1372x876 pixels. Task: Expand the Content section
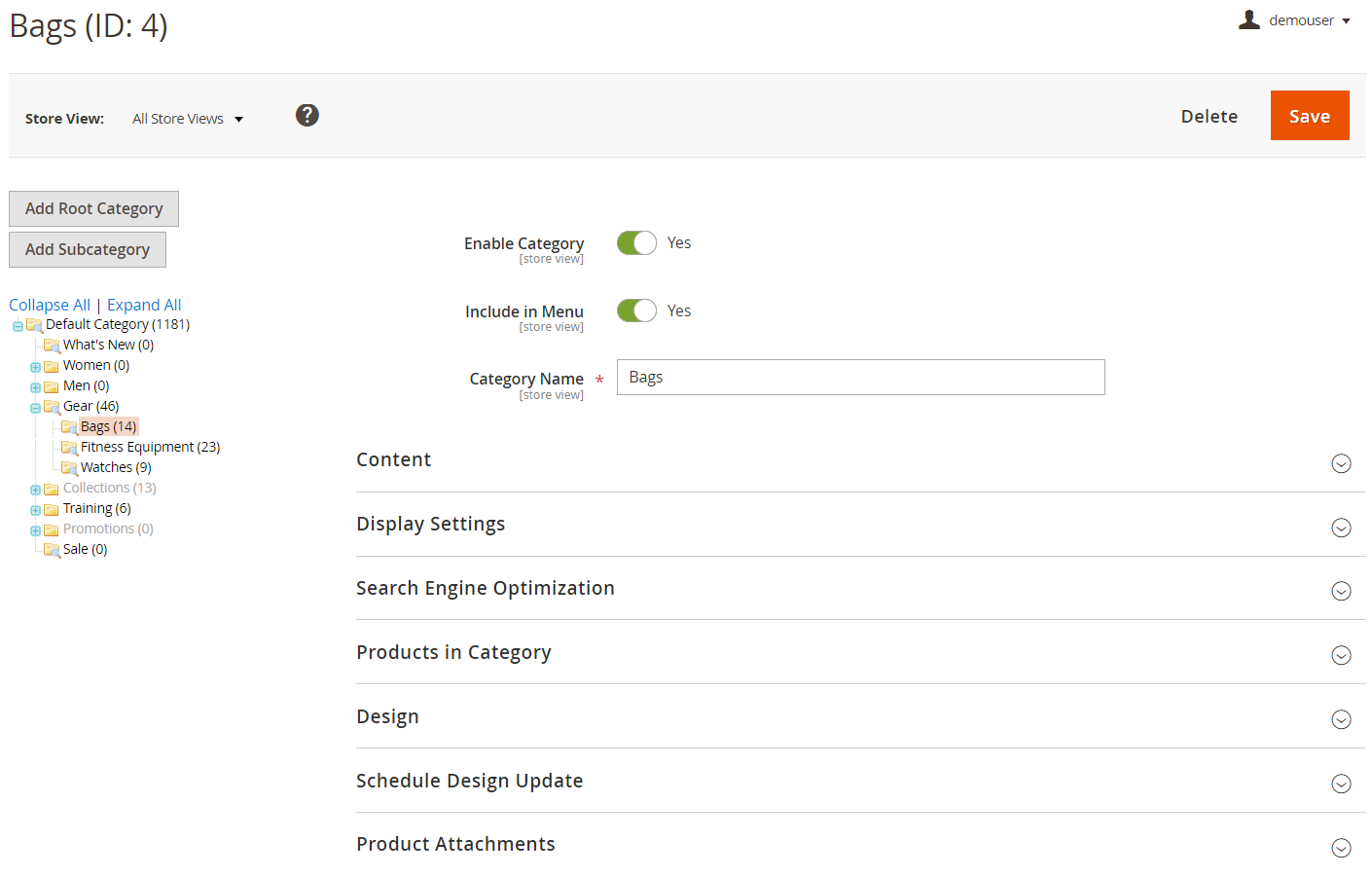coord(1341,463)
